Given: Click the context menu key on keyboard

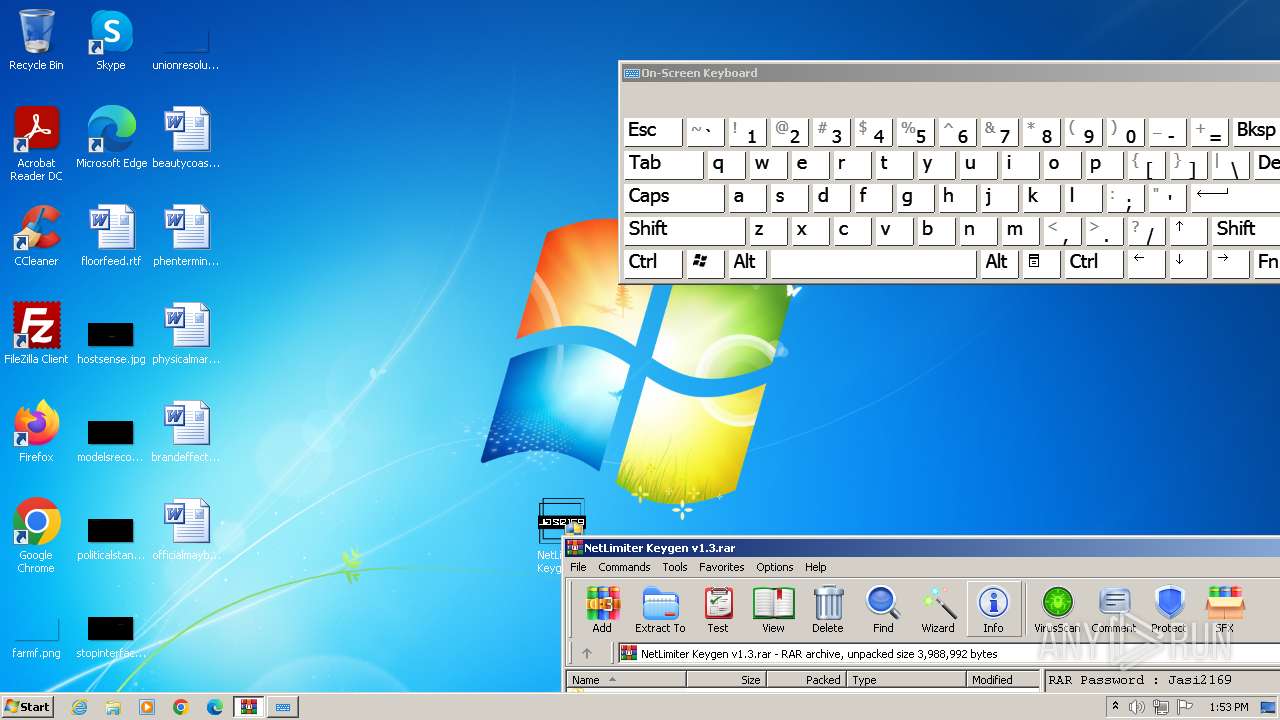Looking at the screenshot, I should pos(1041,263).
